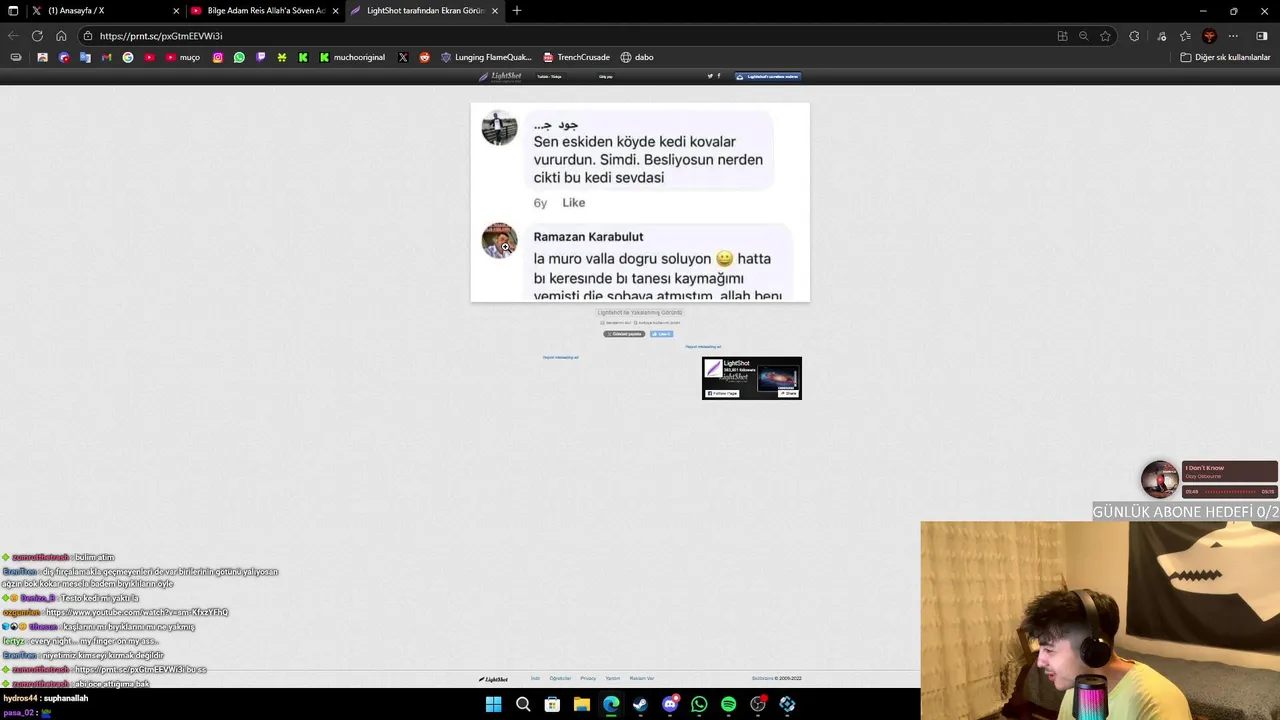Click the left Report misleading ad link
Viewport: 1280px width, 720px height.
(560, 357)
